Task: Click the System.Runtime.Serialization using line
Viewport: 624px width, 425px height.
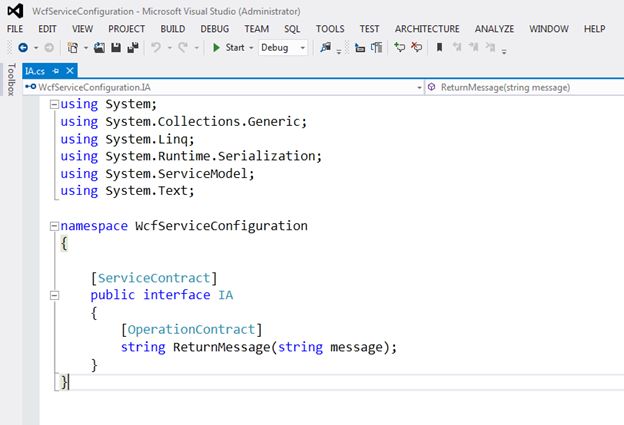Action: [x=191, y=156]
